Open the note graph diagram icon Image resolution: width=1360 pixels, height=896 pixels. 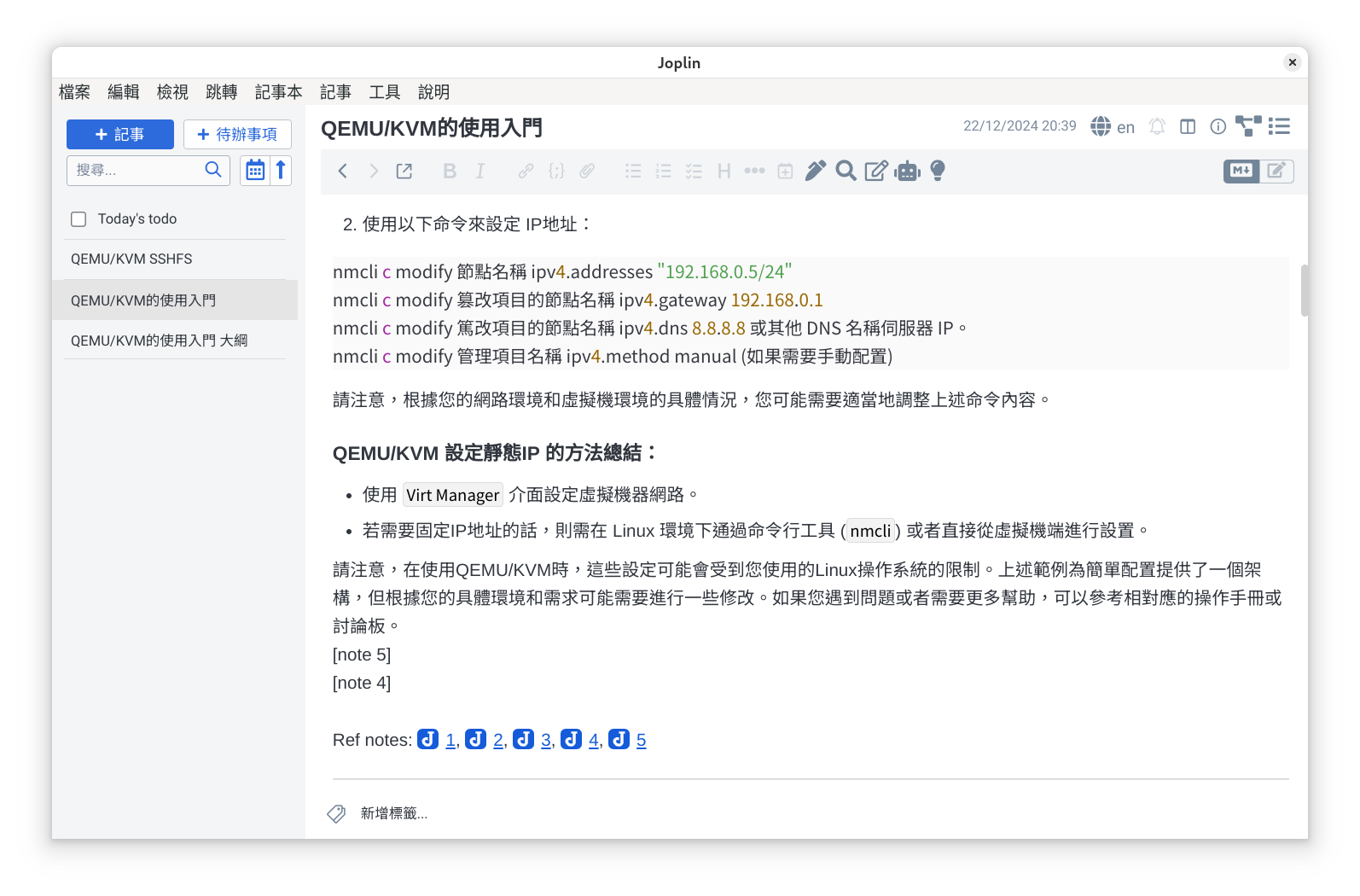click(x=1248, y=126)
